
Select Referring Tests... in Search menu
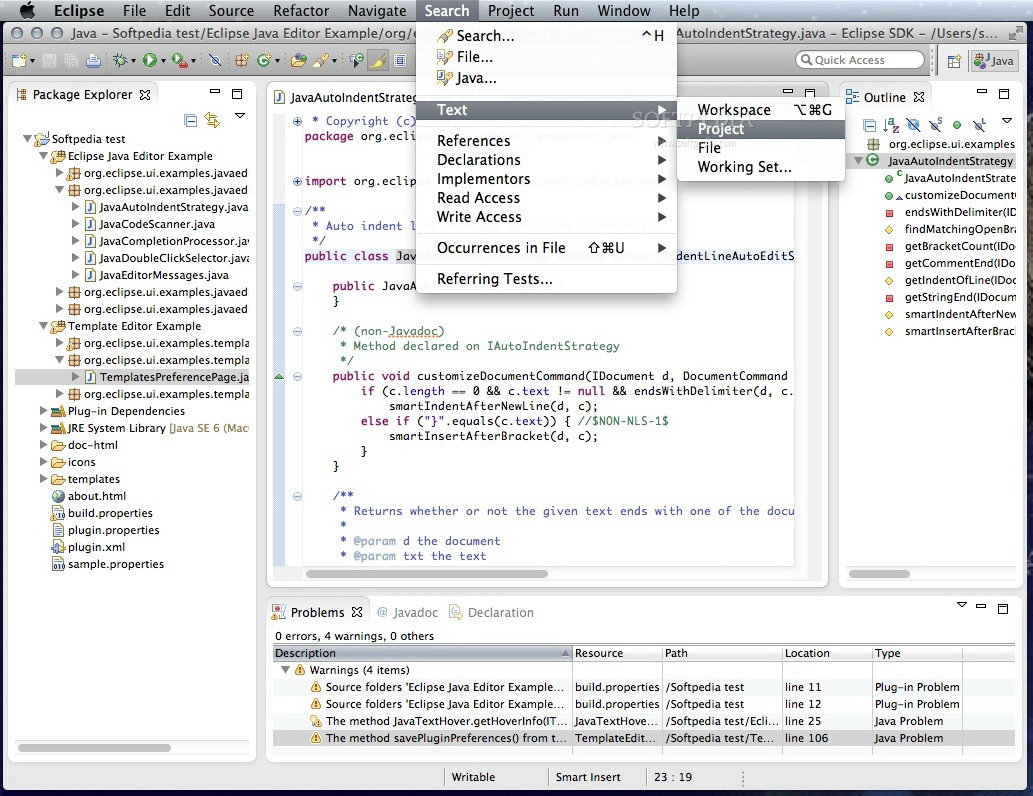tap(494, 279)
